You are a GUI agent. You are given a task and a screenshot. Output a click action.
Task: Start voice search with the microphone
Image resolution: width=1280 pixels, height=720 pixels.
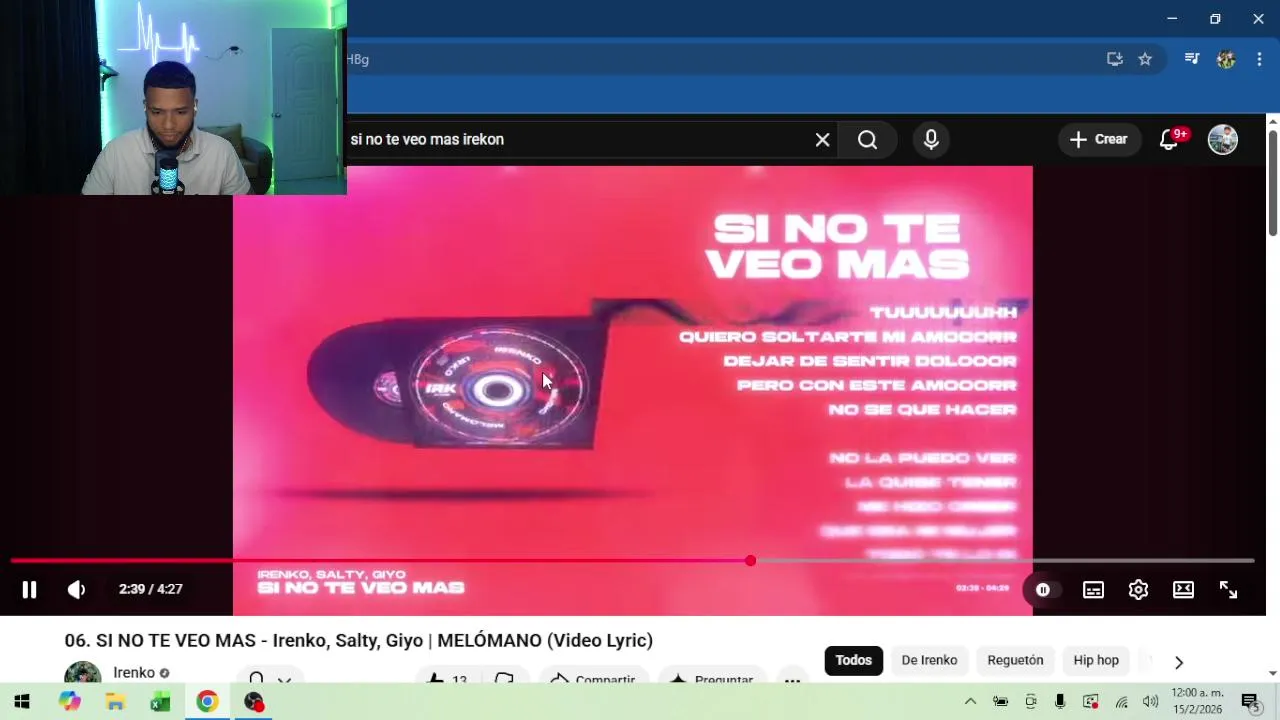pyautogui.click(x=931, y=140)
